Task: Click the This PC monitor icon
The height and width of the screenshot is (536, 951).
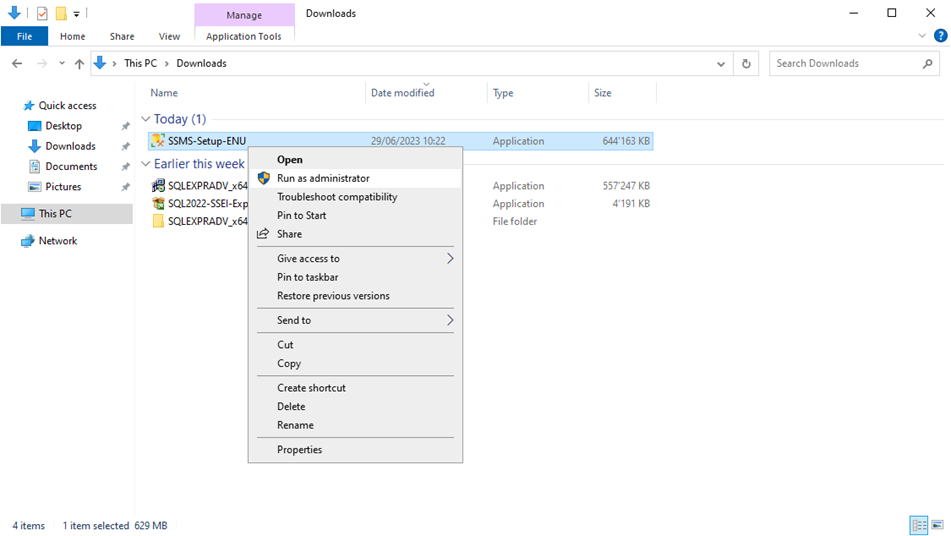Action: point(28,213)
